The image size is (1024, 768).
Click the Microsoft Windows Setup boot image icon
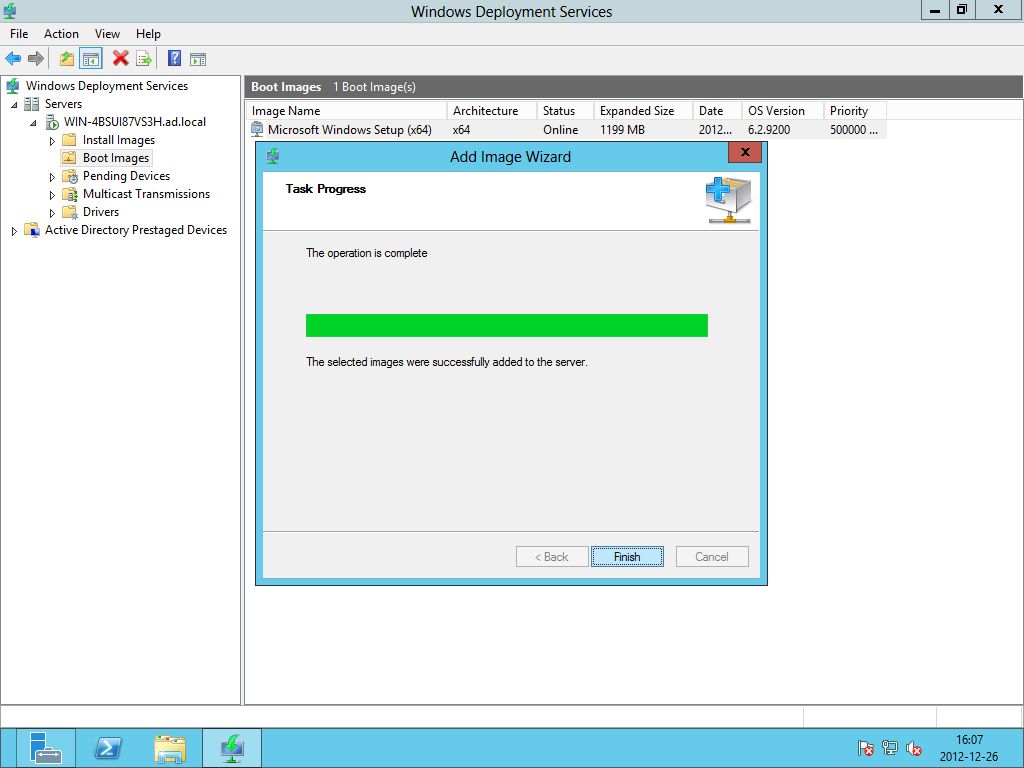tap(257, 129)
